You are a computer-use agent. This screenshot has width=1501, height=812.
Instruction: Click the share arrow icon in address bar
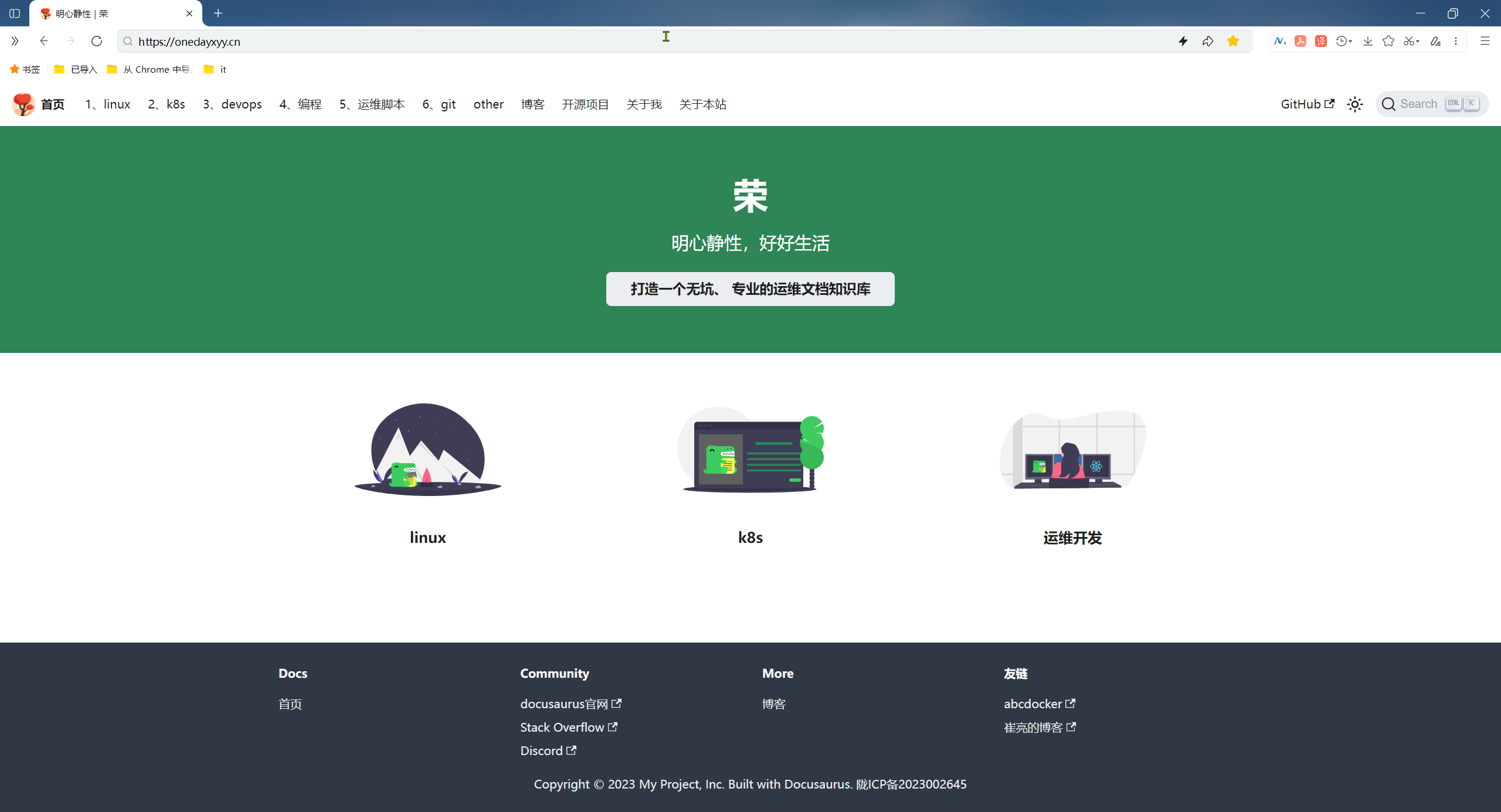[1207, 41]
